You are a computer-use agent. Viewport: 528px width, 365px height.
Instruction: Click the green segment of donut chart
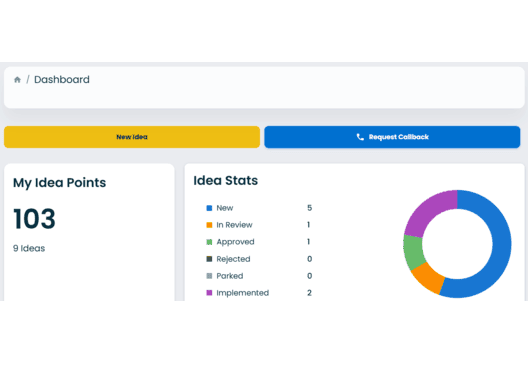413,251
